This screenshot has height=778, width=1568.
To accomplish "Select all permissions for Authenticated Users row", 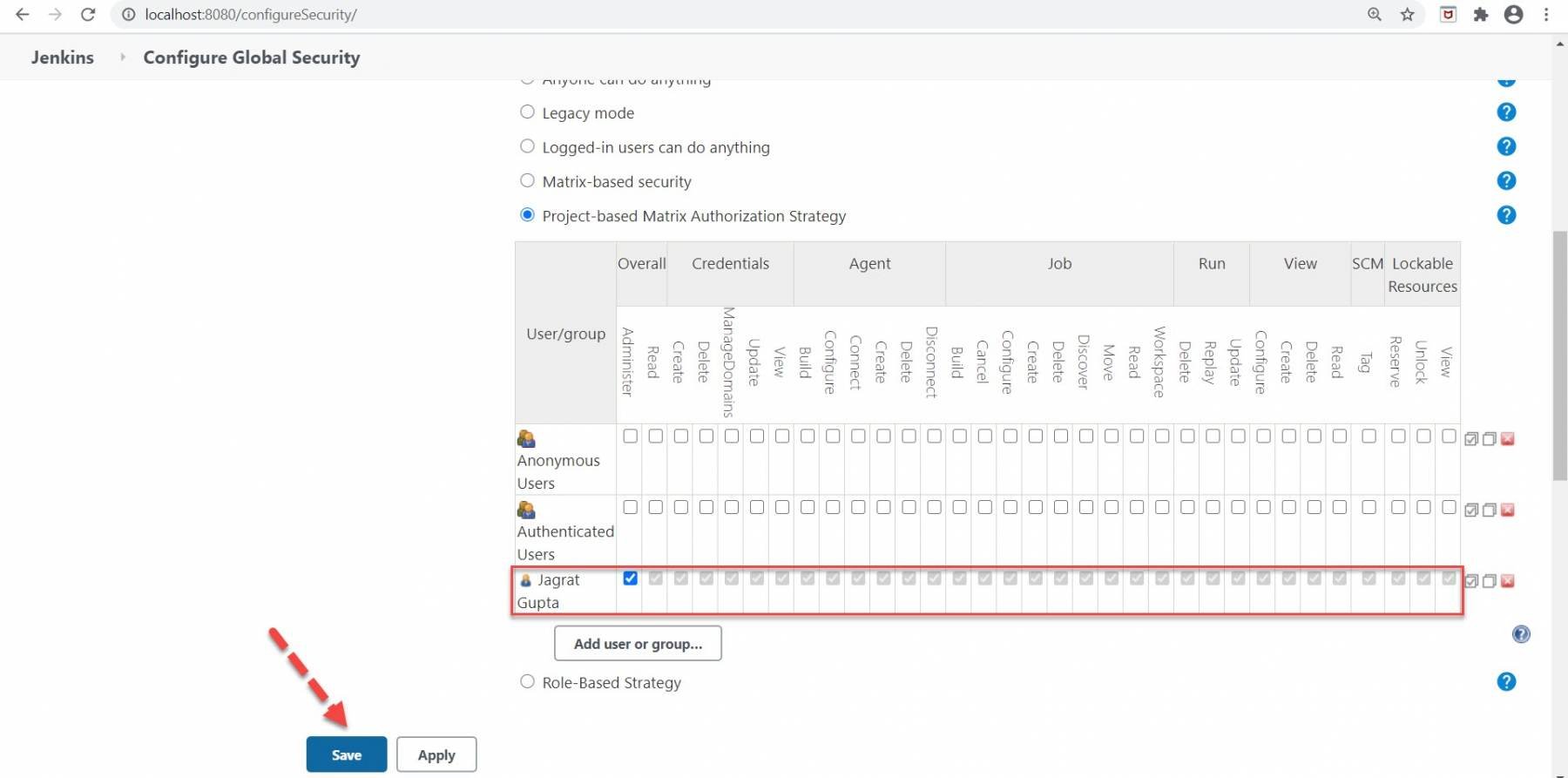I will click(x=1471, y=510).
